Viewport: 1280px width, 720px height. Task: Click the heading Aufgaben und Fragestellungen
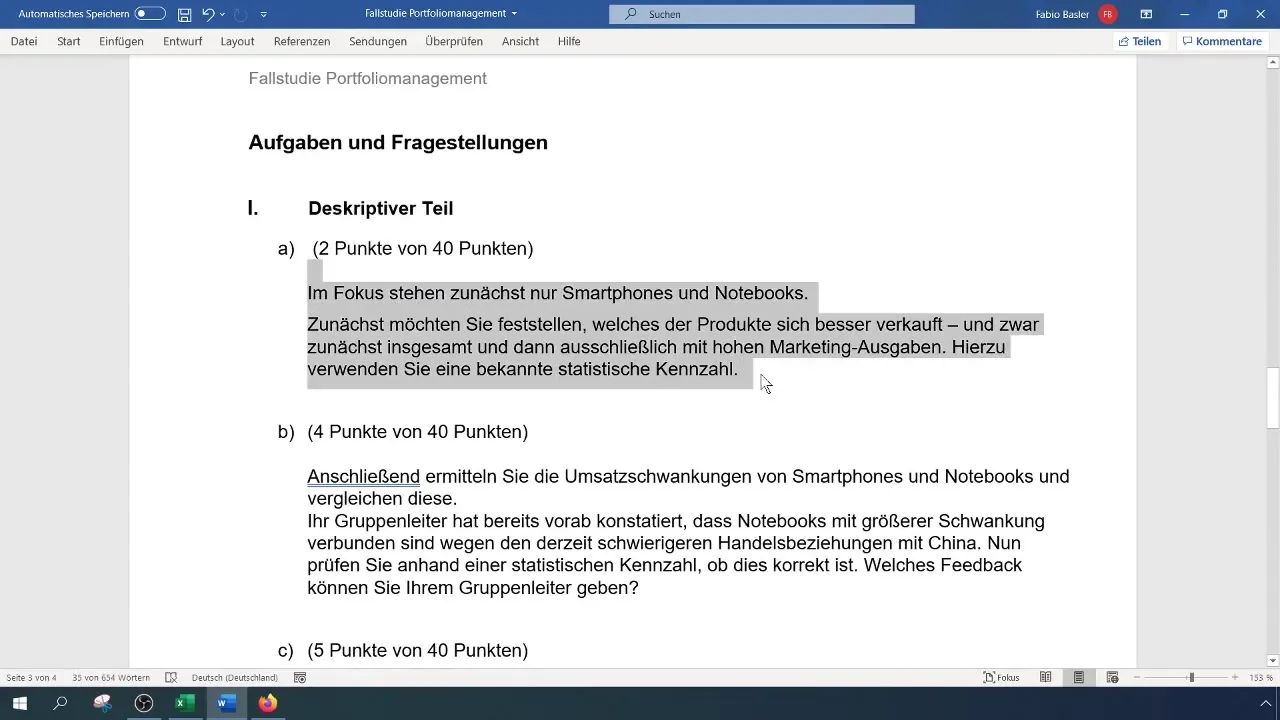(x=398, y=142)
